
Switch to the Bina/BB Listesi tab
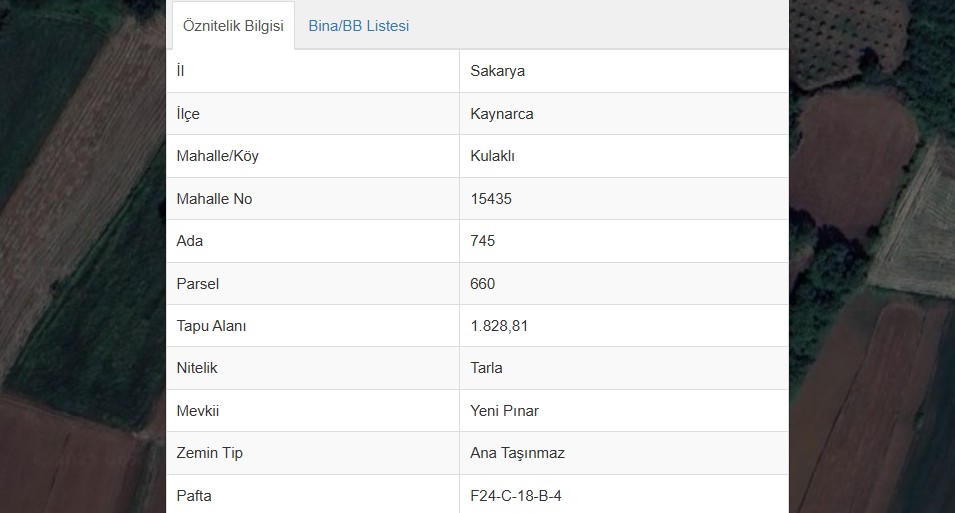click(358, 26)
